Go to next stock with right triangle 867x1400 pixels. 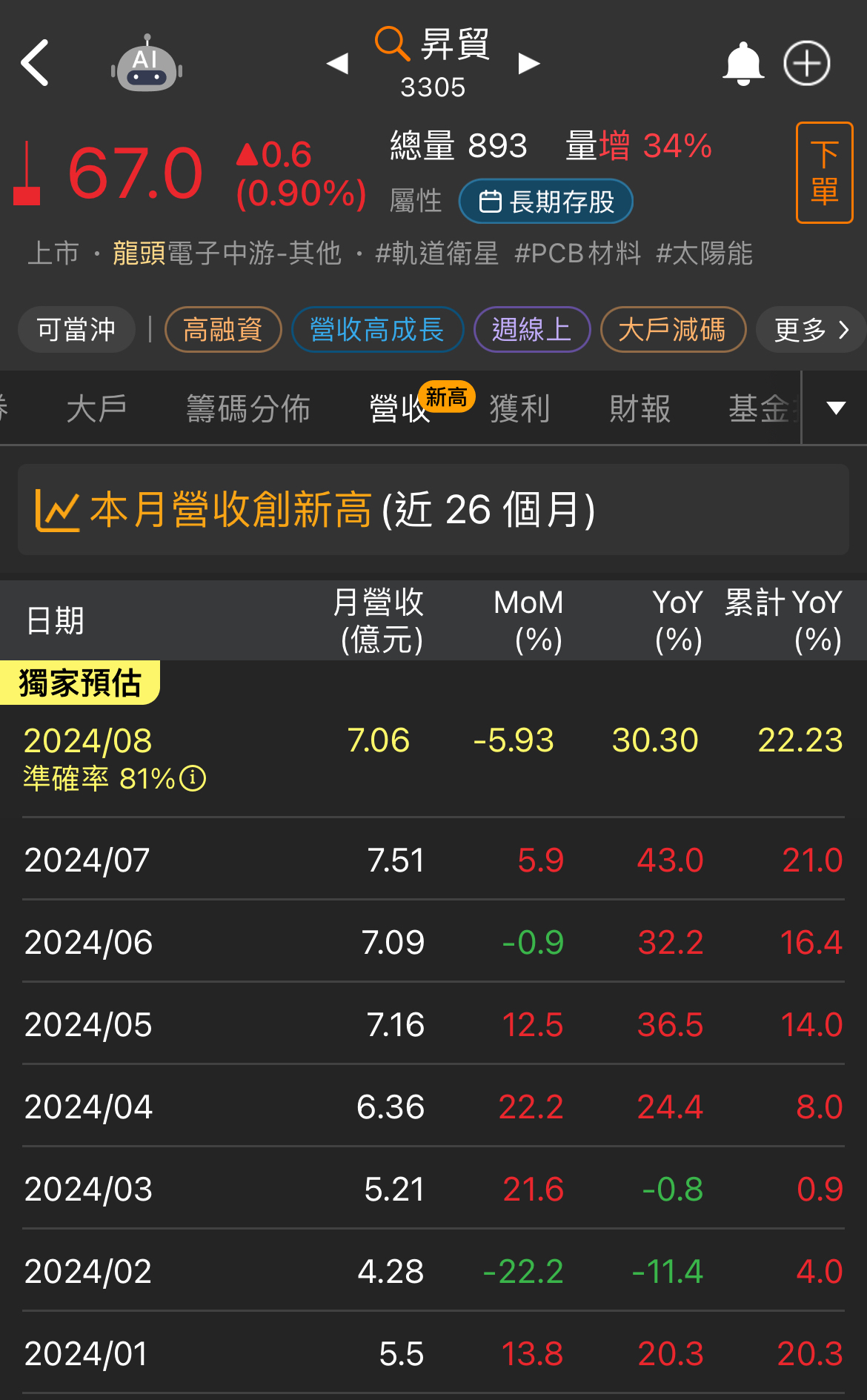[x=528, y=64]
